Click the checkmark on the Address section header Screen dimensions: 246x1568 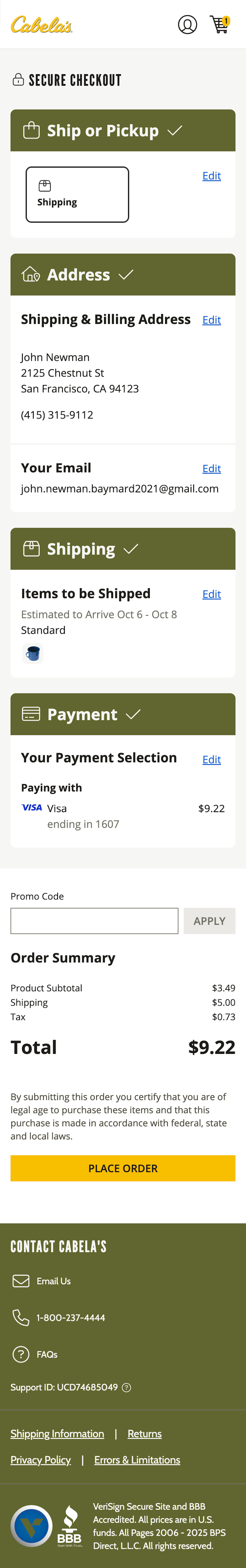click(x=126, y=275)
